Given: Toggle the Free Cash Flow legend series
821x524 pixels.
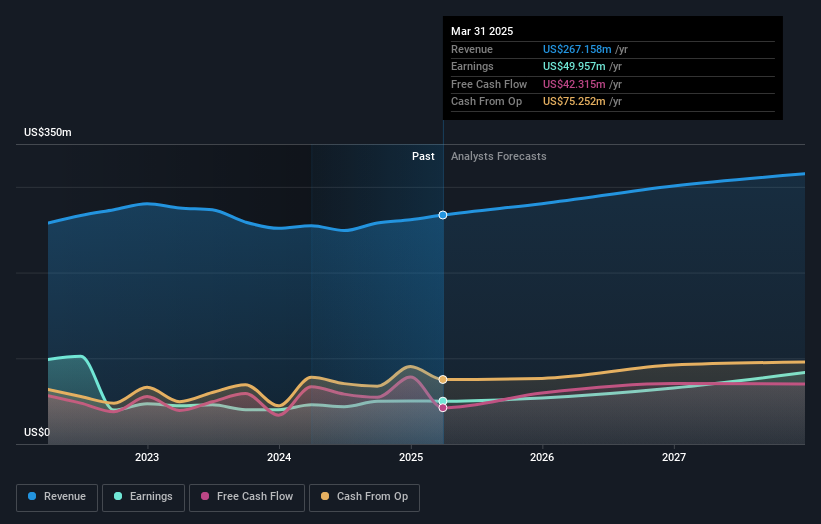Looking at the screenshot, I should tap(247, 497).
